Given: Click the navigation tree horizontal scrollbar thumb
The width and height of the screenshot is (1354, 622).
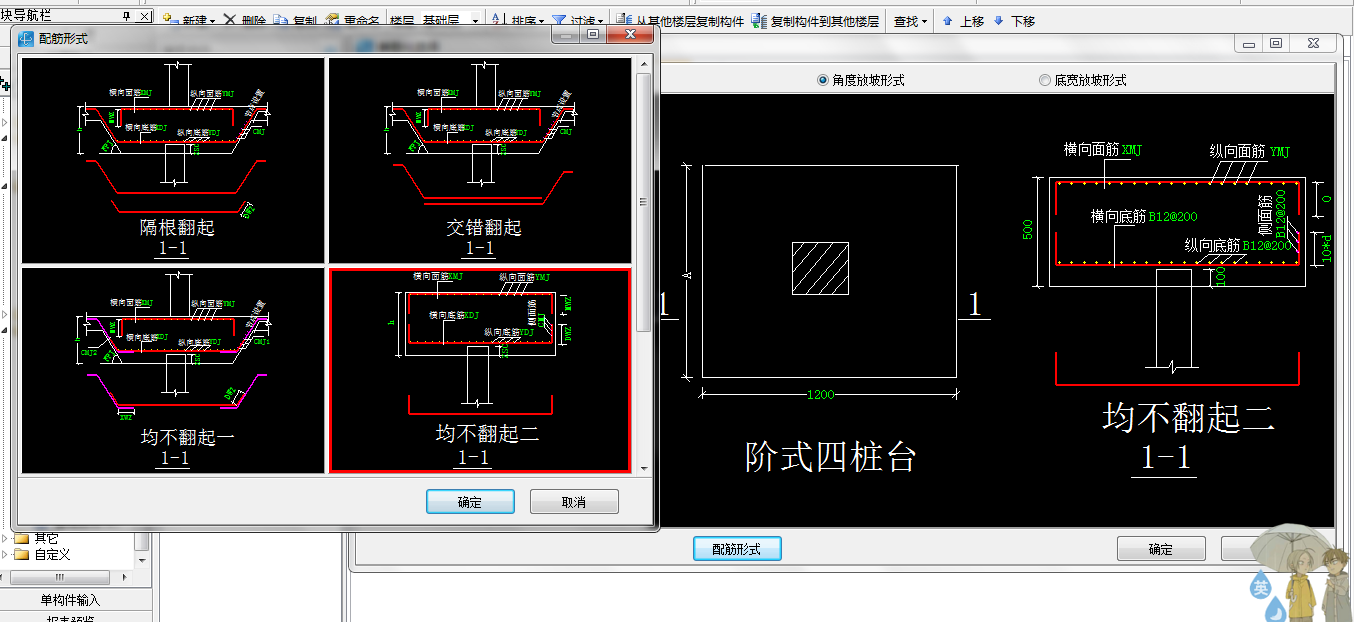Looking at the screenshot, I should pyautogui.click(x=59, y=578).
